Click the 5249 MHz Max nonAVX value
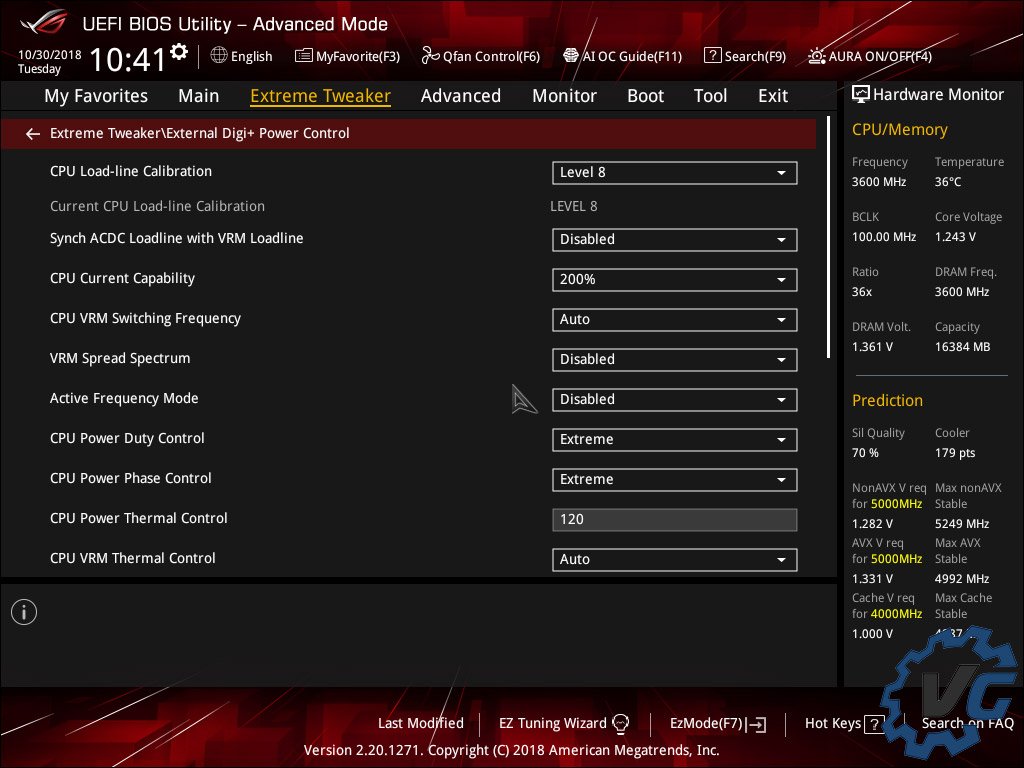1024x768 pixels. coord(962,524)
